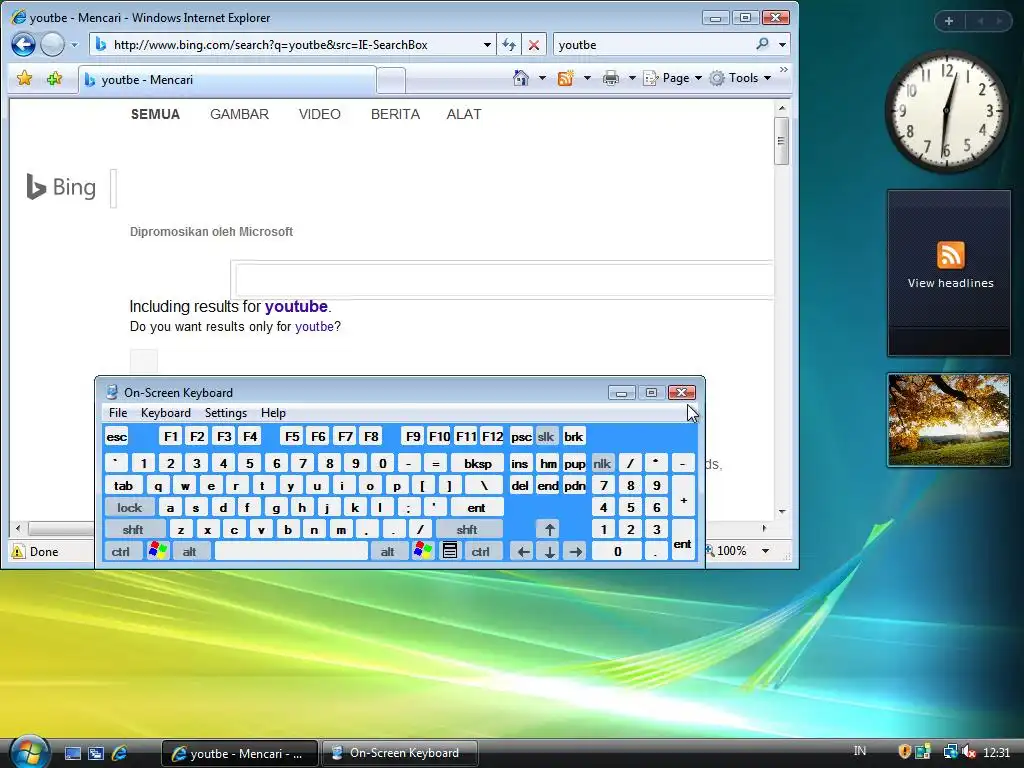The image size is (1024, 768).
Task: Open the Settings menu in On-Screen Keyboard
Action: (226, 413)
